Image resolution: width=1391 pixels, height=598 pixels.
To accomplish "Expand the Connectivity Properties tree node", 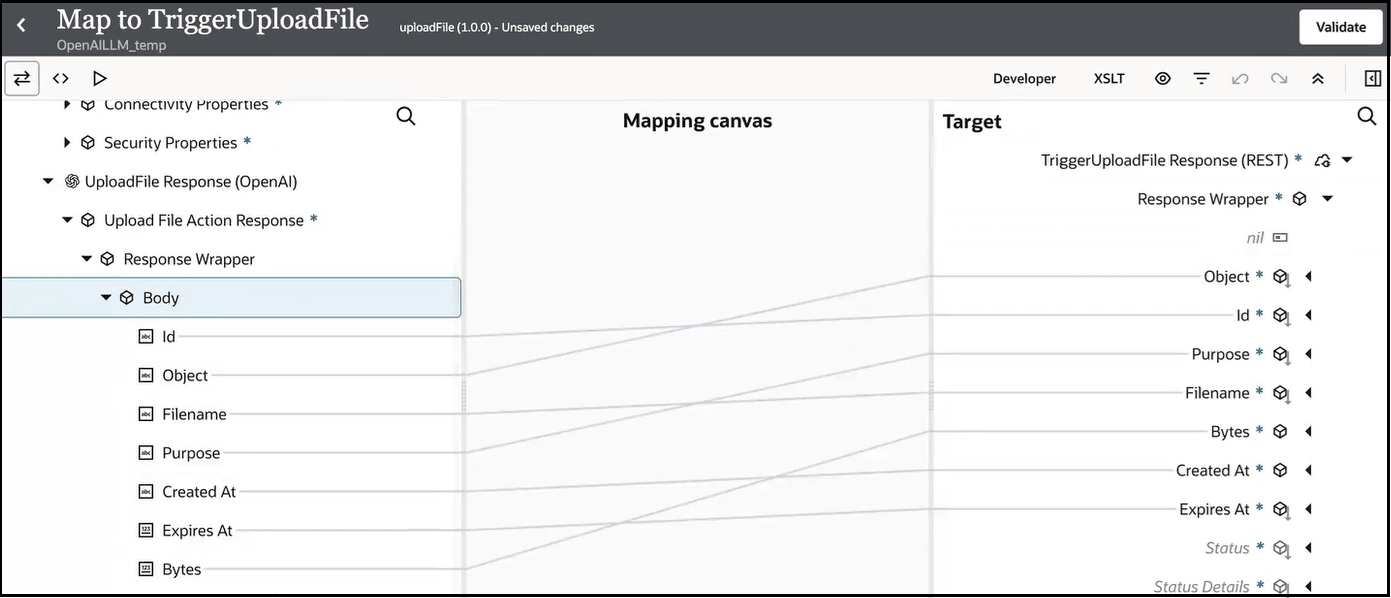I will (65, 103).
